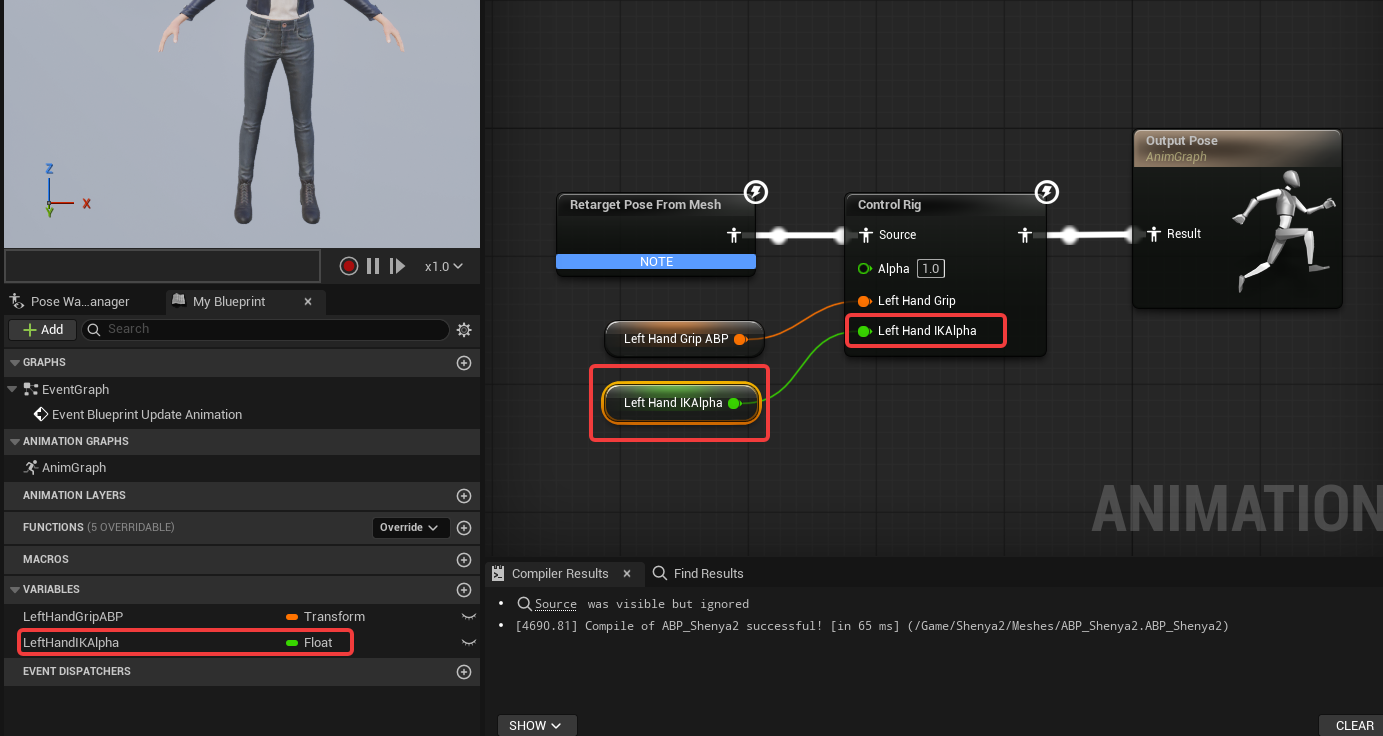The height and width of the screenshot is (736, 1383).
Task: Click Retarget Pose node output pose pin
Action: (734, 235)
